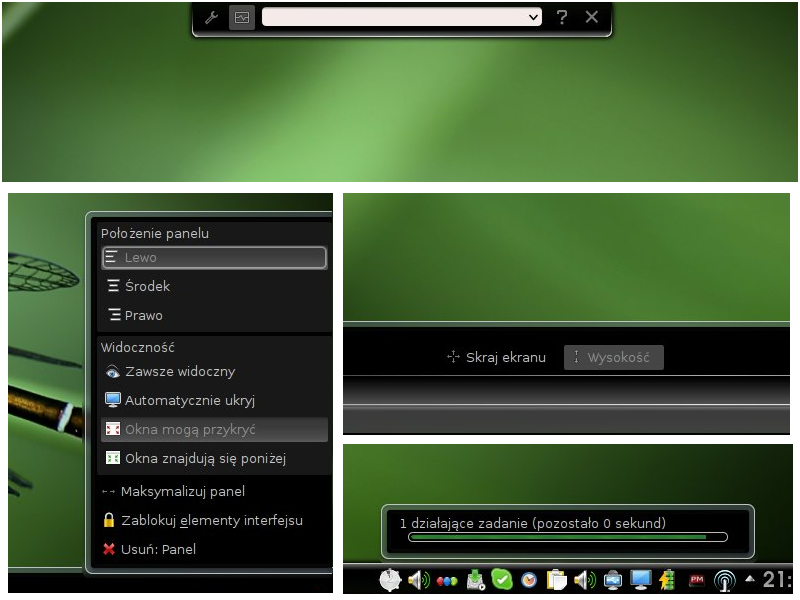Click the green download arrow tray icon
The height and width of the screenshot is (600, 800).
[475, 580]
